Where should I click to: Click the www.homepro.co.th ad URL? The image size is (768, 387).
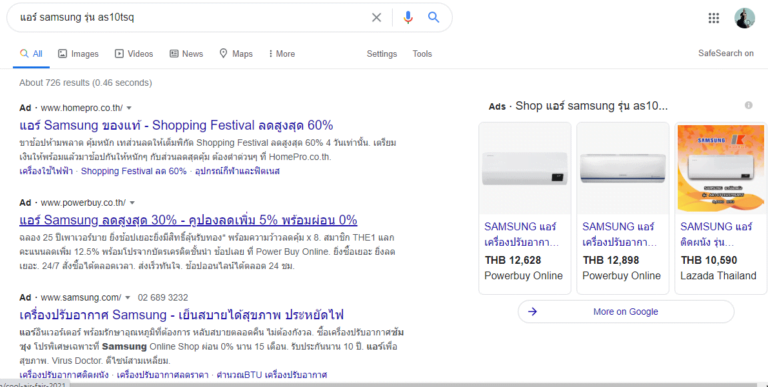(81, 108)
